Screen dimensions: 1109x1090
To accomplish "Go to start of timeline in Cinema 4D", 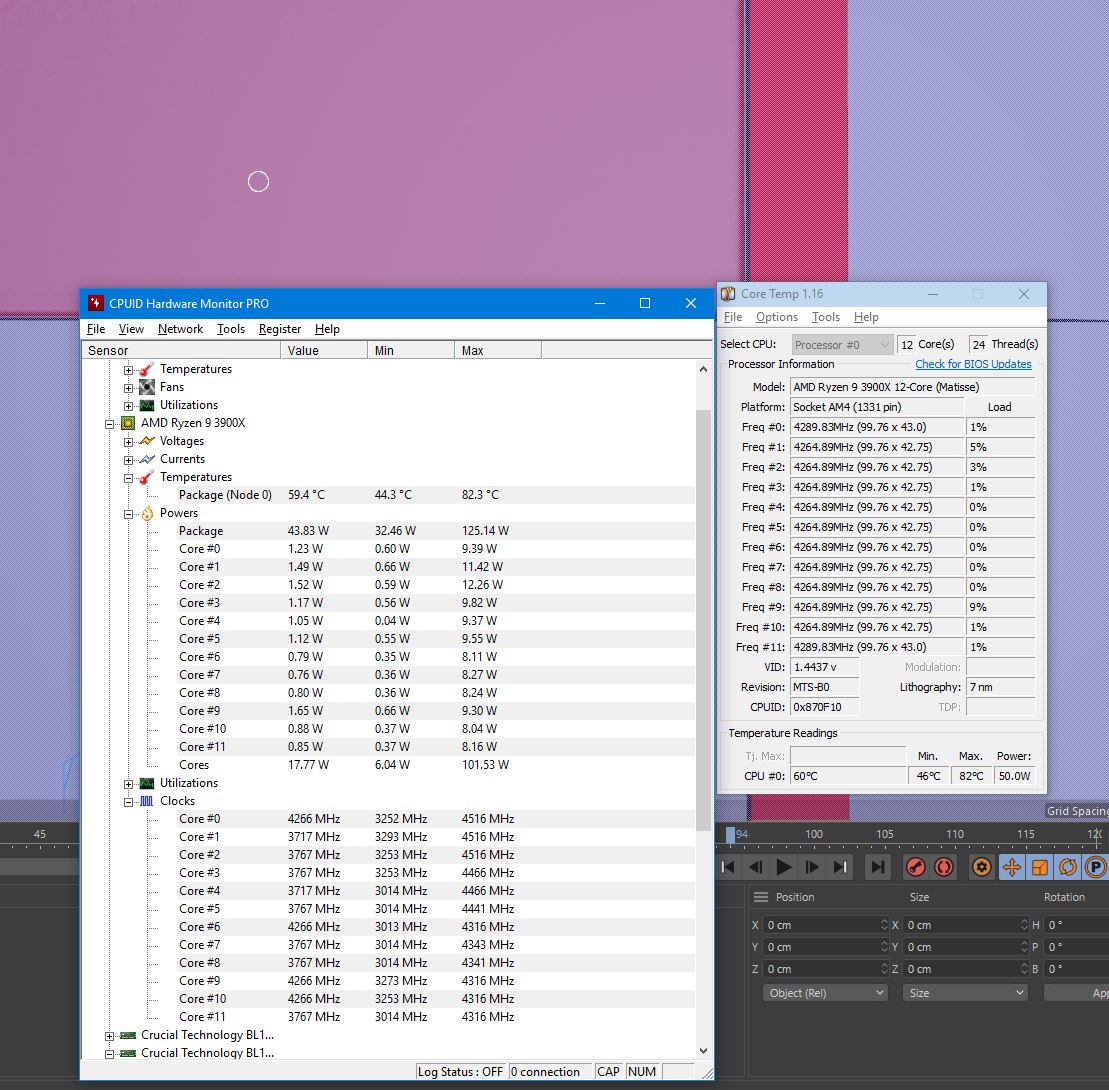I will 728,867.
